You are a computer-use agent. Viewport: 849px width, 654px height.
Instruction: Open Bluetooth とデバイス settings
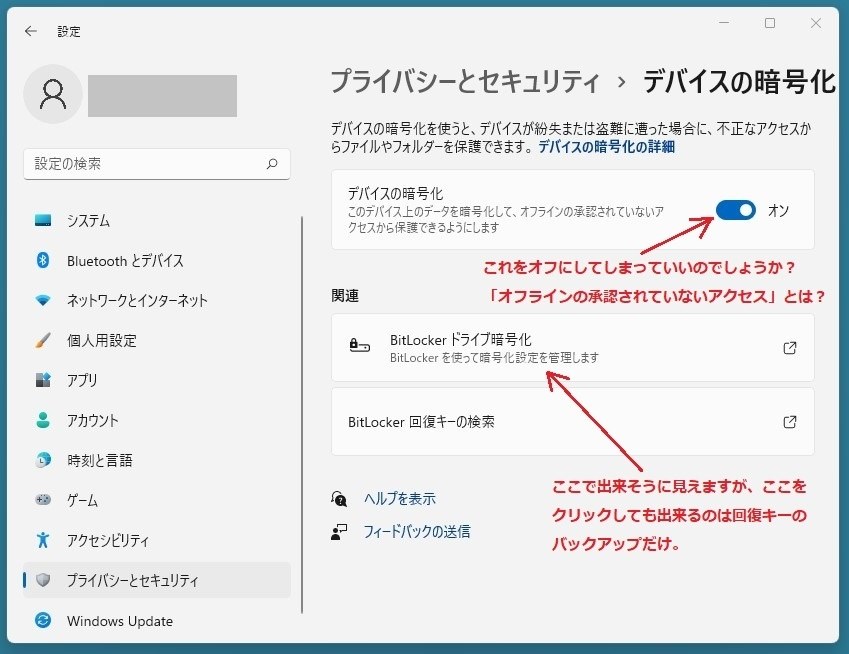pos(157,260)
